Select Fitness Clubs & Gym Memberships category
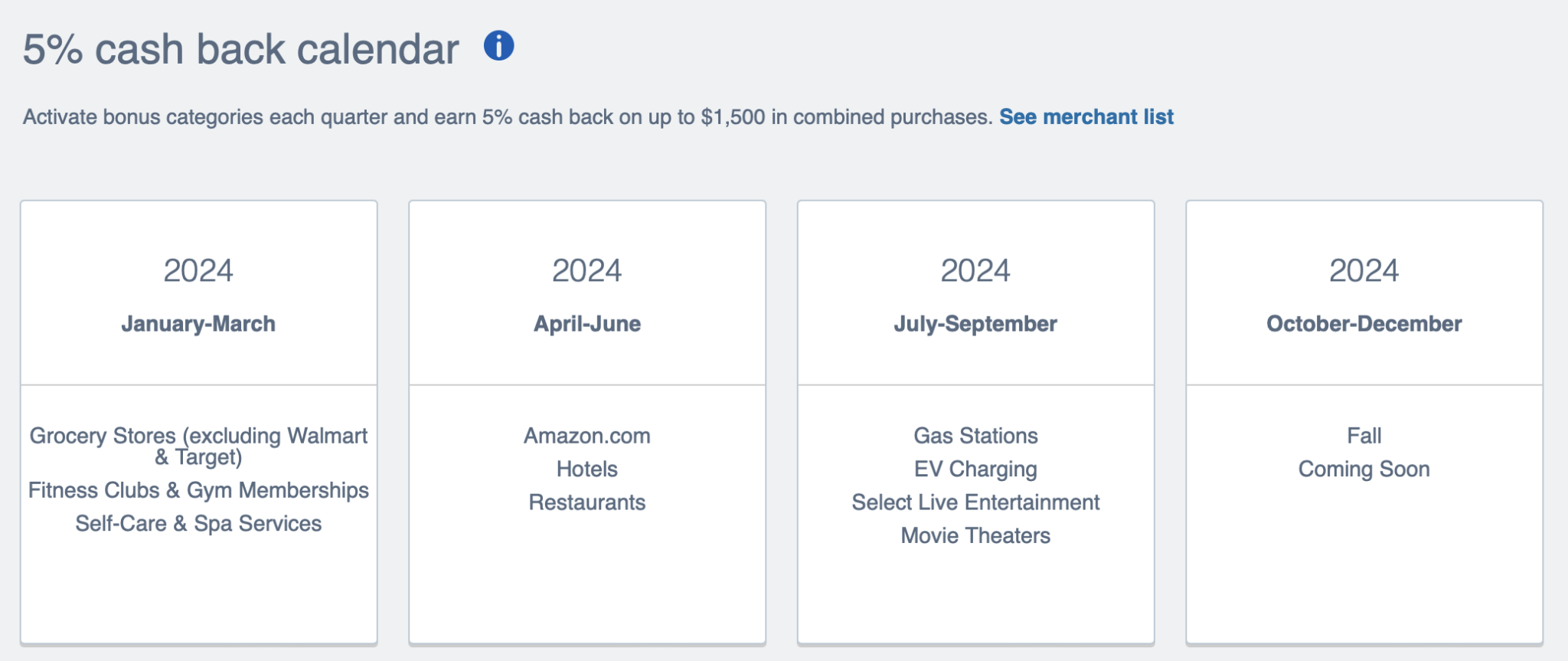 [198, 490]
